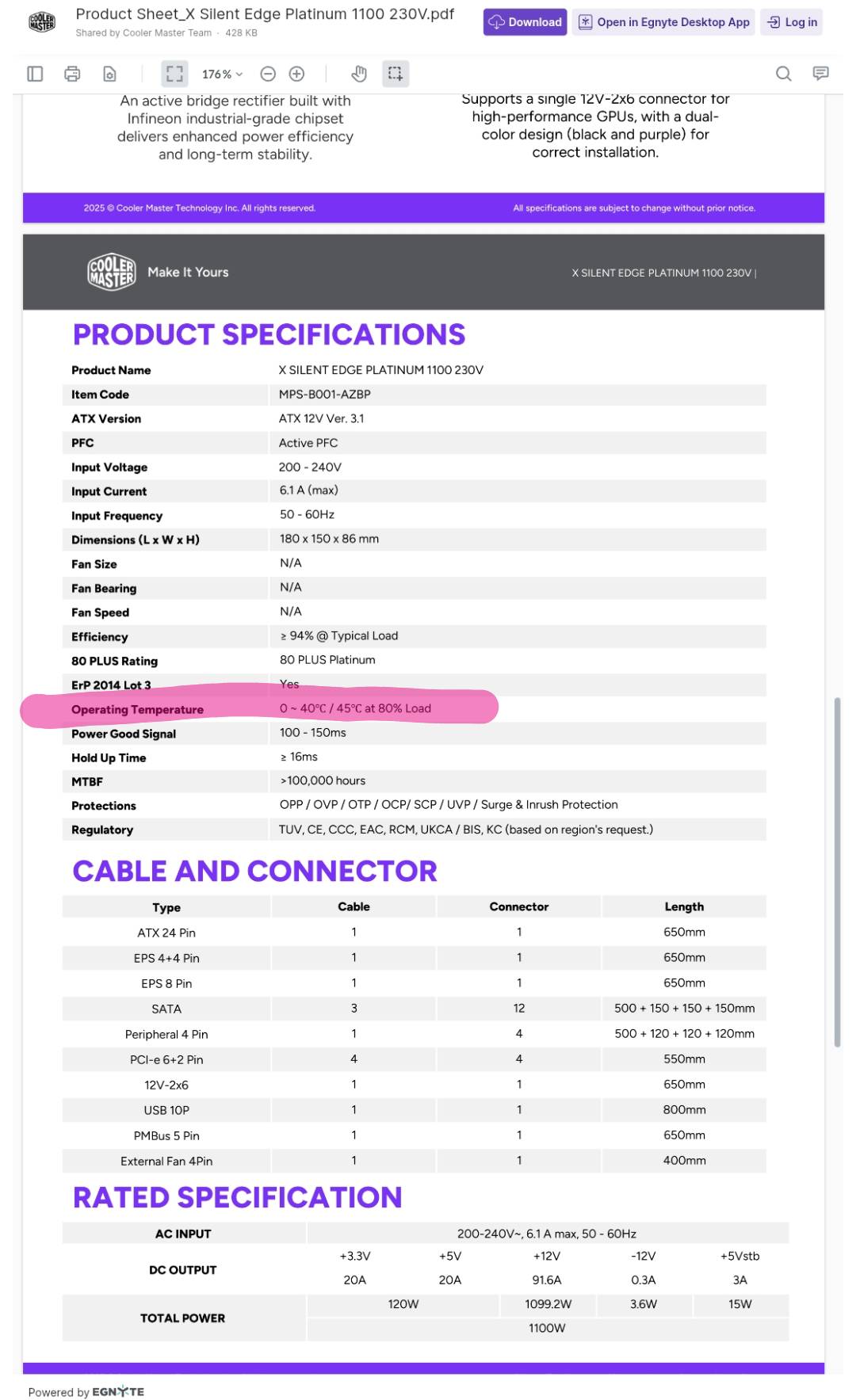
Task: Toggle the fit-to-page fullscreen icon
Action: click(174, 74)
